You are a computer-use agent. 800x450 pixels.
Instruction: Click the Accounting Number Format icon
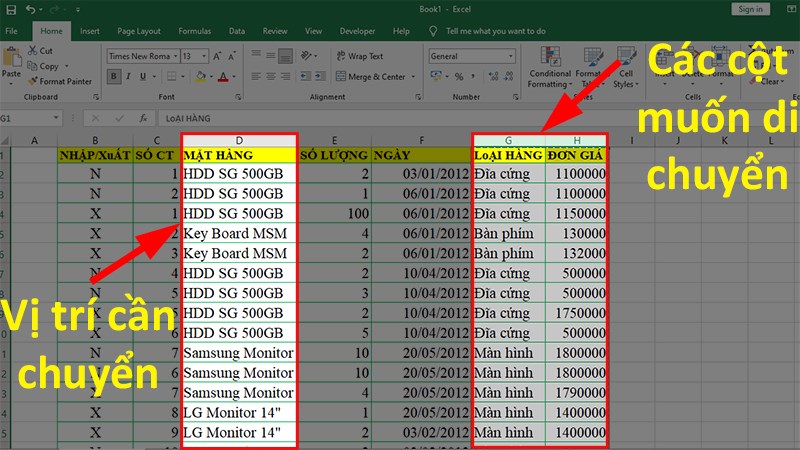point(436,76)
